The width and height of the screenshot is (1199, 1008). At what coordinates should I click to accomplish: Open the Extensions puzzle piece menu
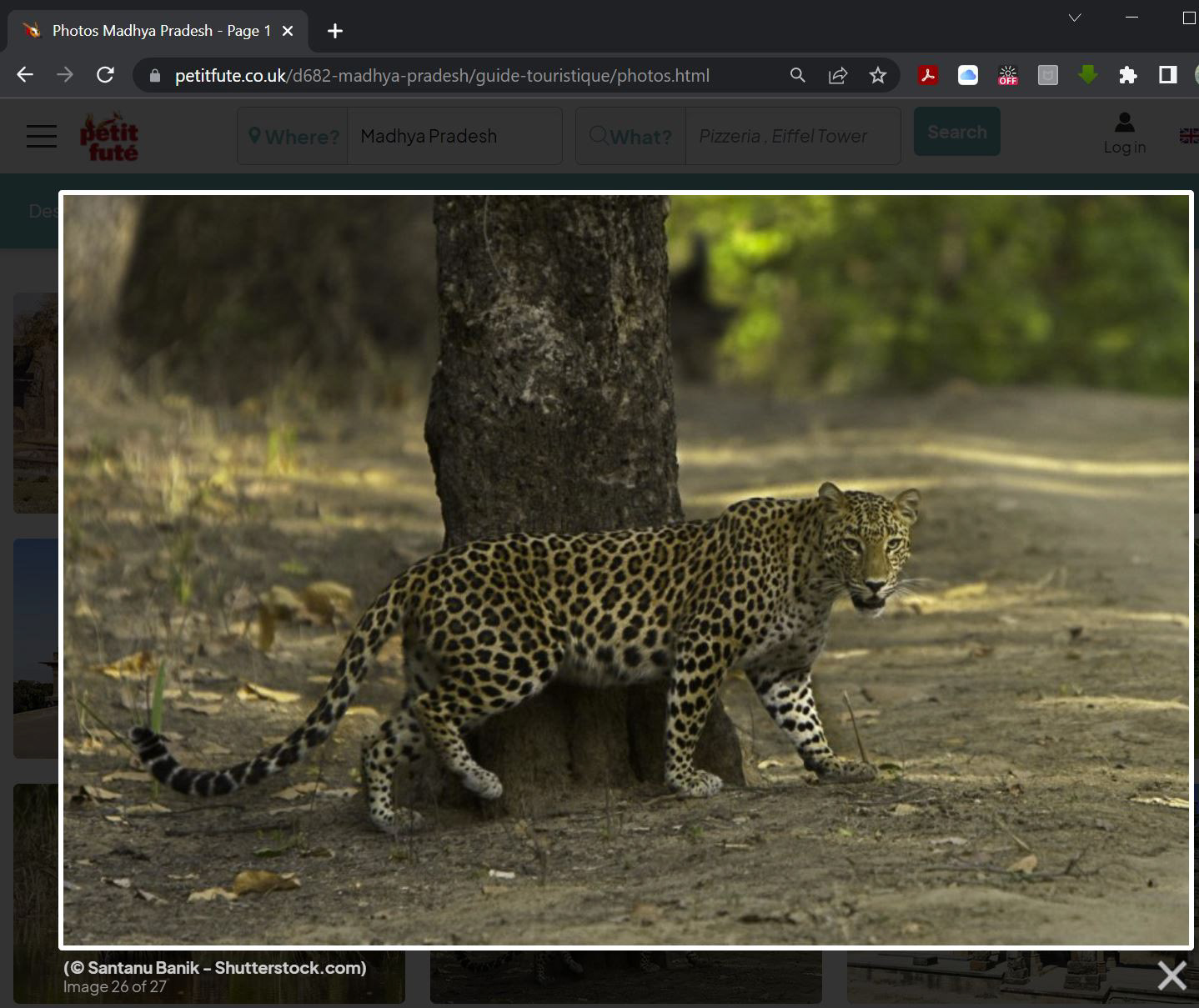[1128, 76]
